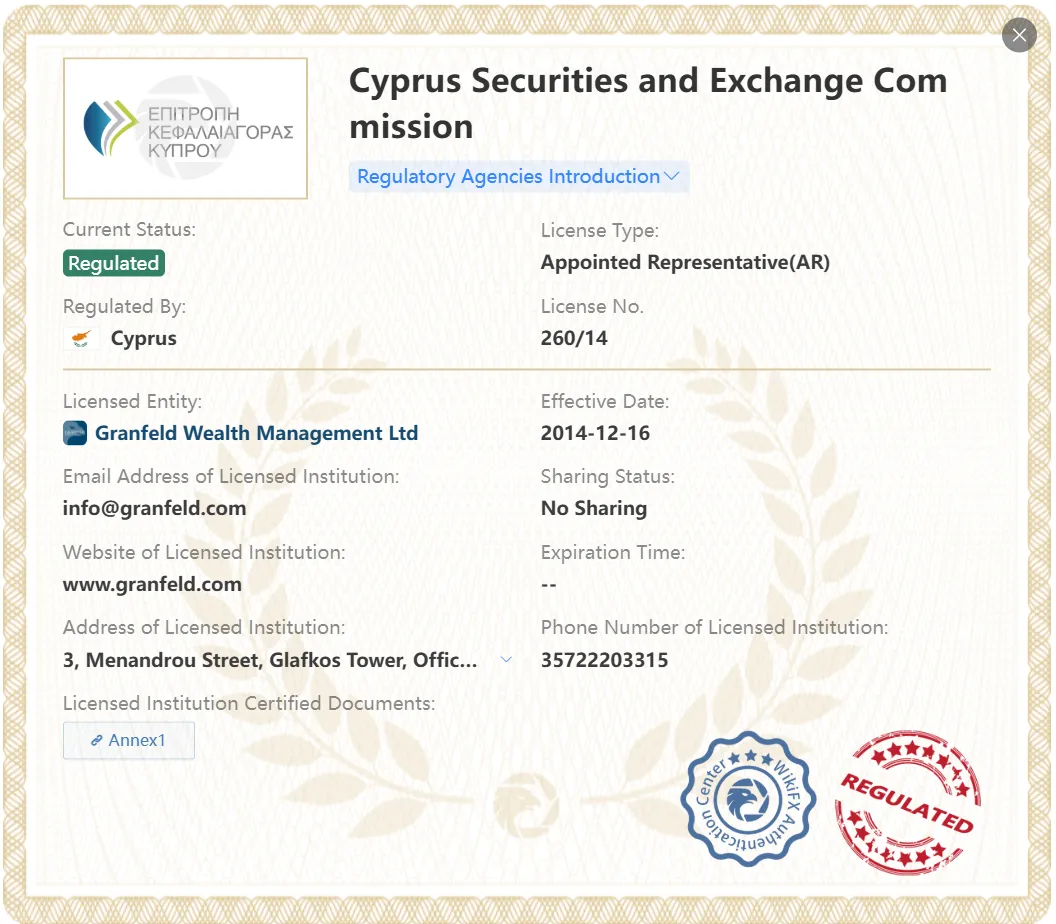Click the Granfeld company logo icon

point(75,433)
